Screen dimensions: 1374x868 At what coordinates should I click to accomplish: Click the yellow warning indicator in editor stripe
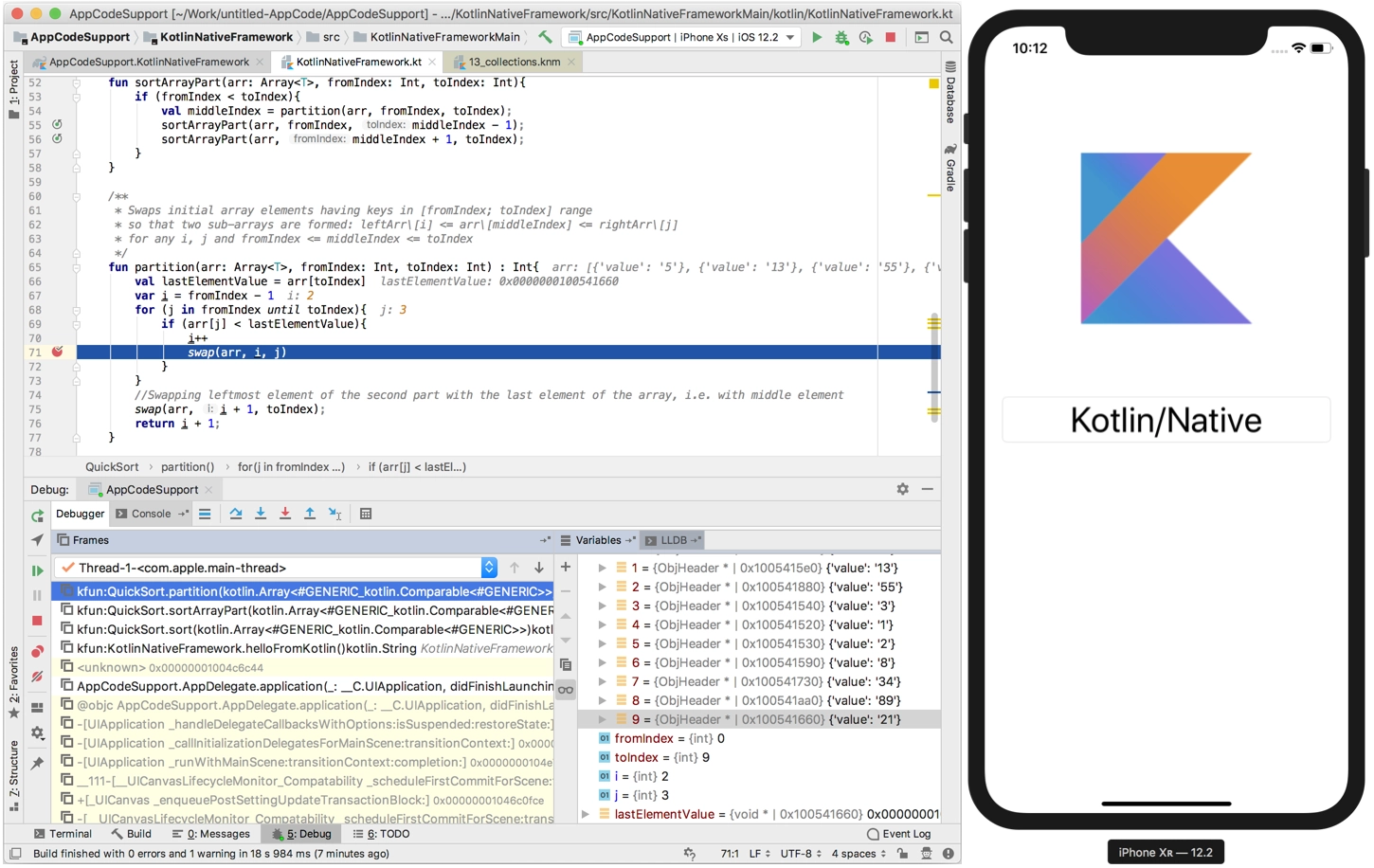(x=933, y=83)
